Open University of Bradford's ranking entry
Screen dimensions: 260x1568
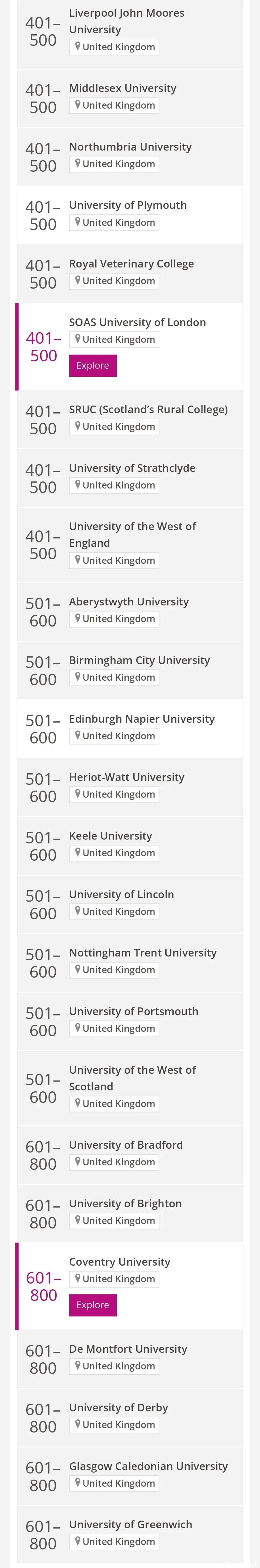(x=126, y=1145)
